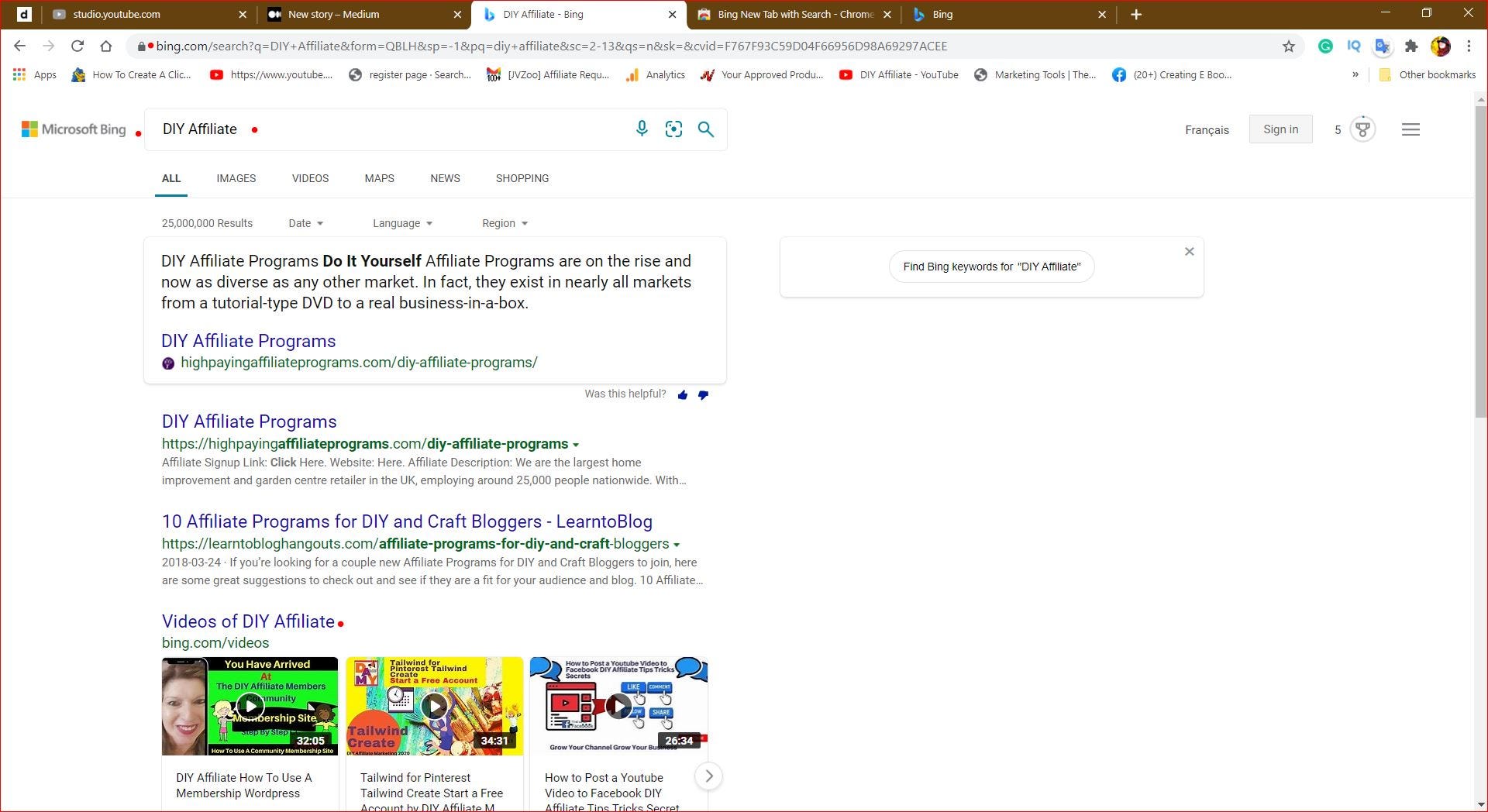Close the Find Bing keywords panel
The height and width of the screenshot is (812, 1488).
click(1189, 251)
